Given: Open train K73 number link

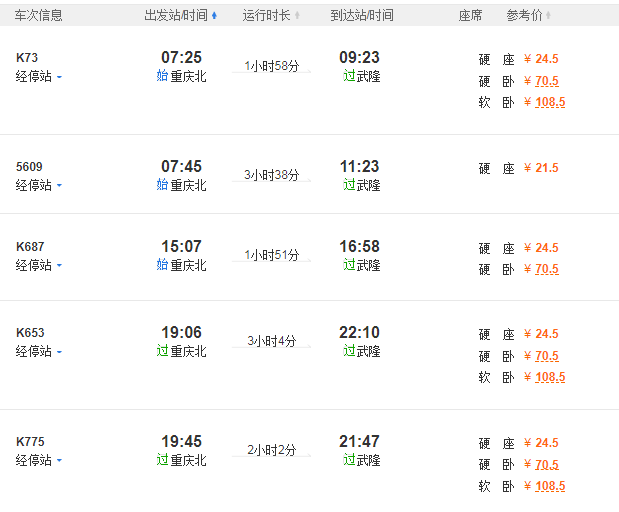Looking at the screenshot, I should pos(27,58).
